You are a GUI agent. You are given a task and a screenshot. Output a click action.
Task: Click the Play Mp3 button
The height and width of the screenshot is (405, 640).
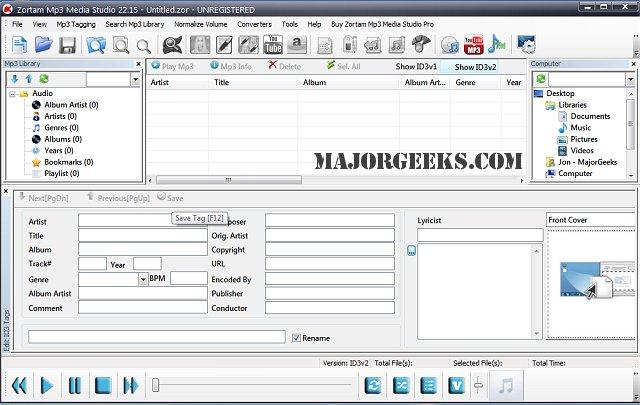point(172,66)
